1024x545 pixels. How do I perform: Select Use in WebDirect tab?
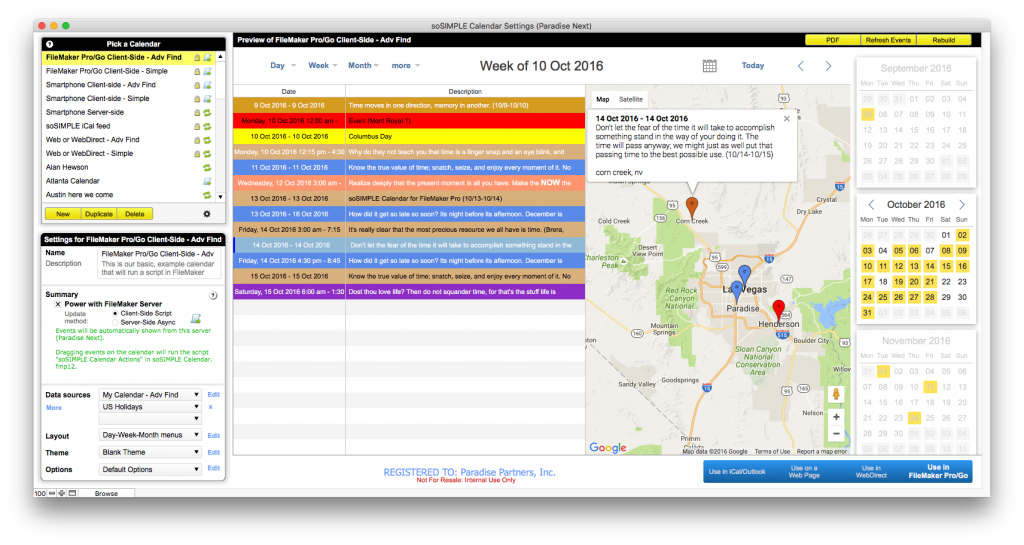click(x=871, y=471)
